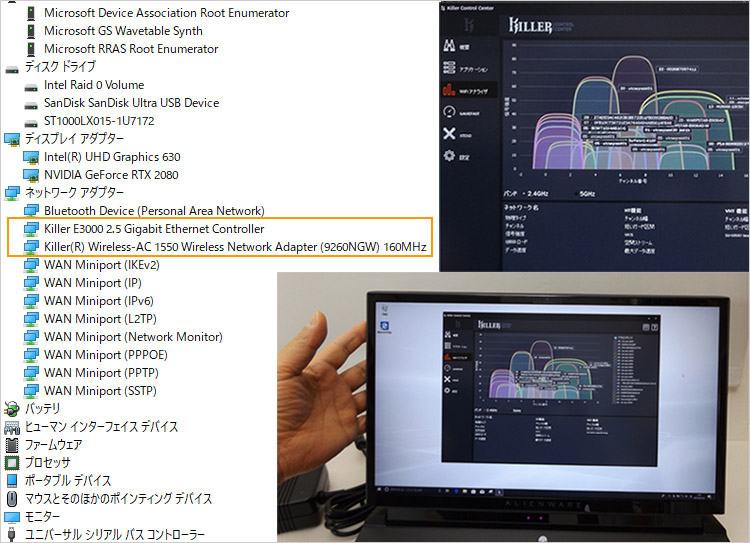Click the icon beside NVIDIA GeForce RTX 2080
Image resolution: width=750 pixels, height=543 pixels.
click(x=31, y=176)
